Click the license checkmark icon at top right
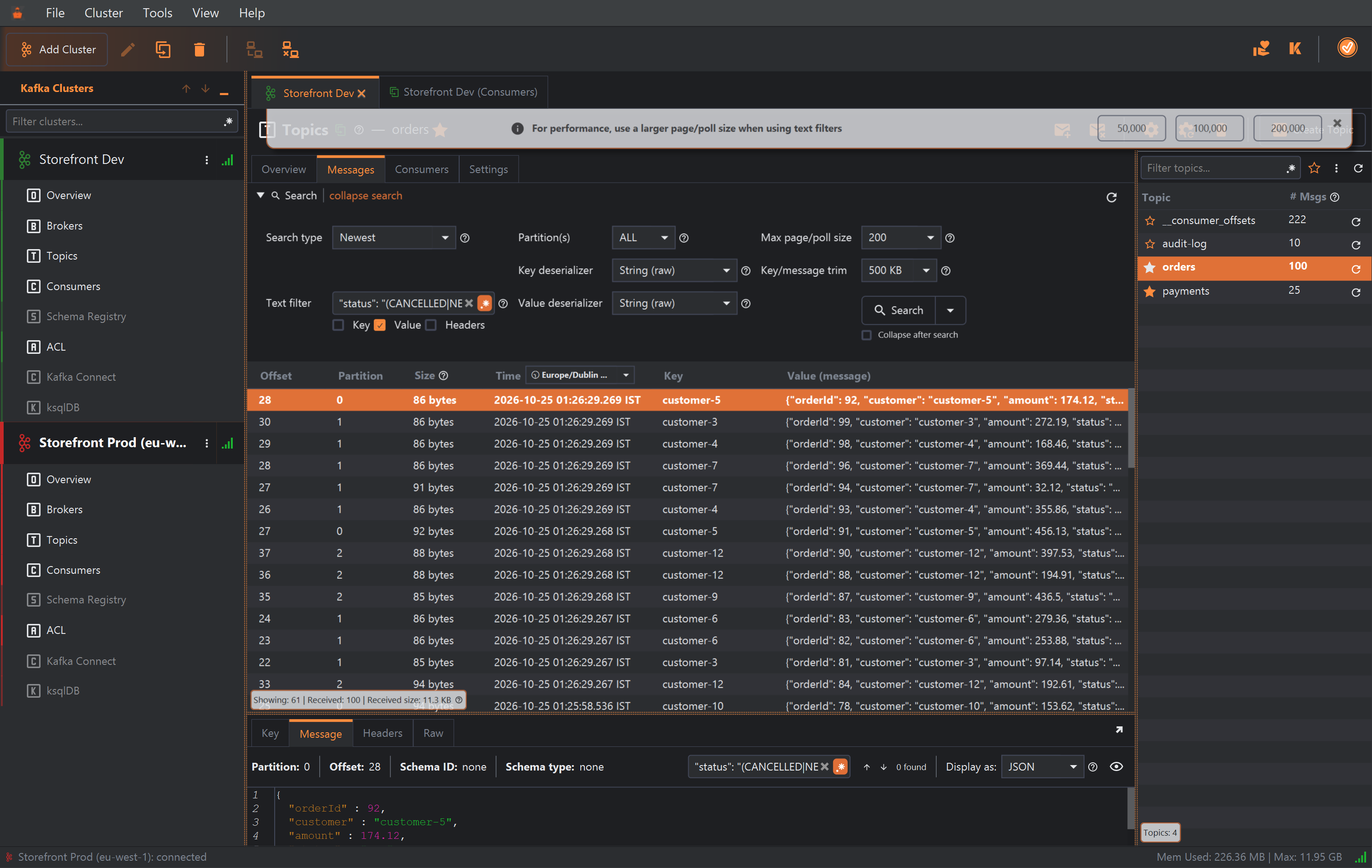1372x868 pixels. pos(1347,48)
